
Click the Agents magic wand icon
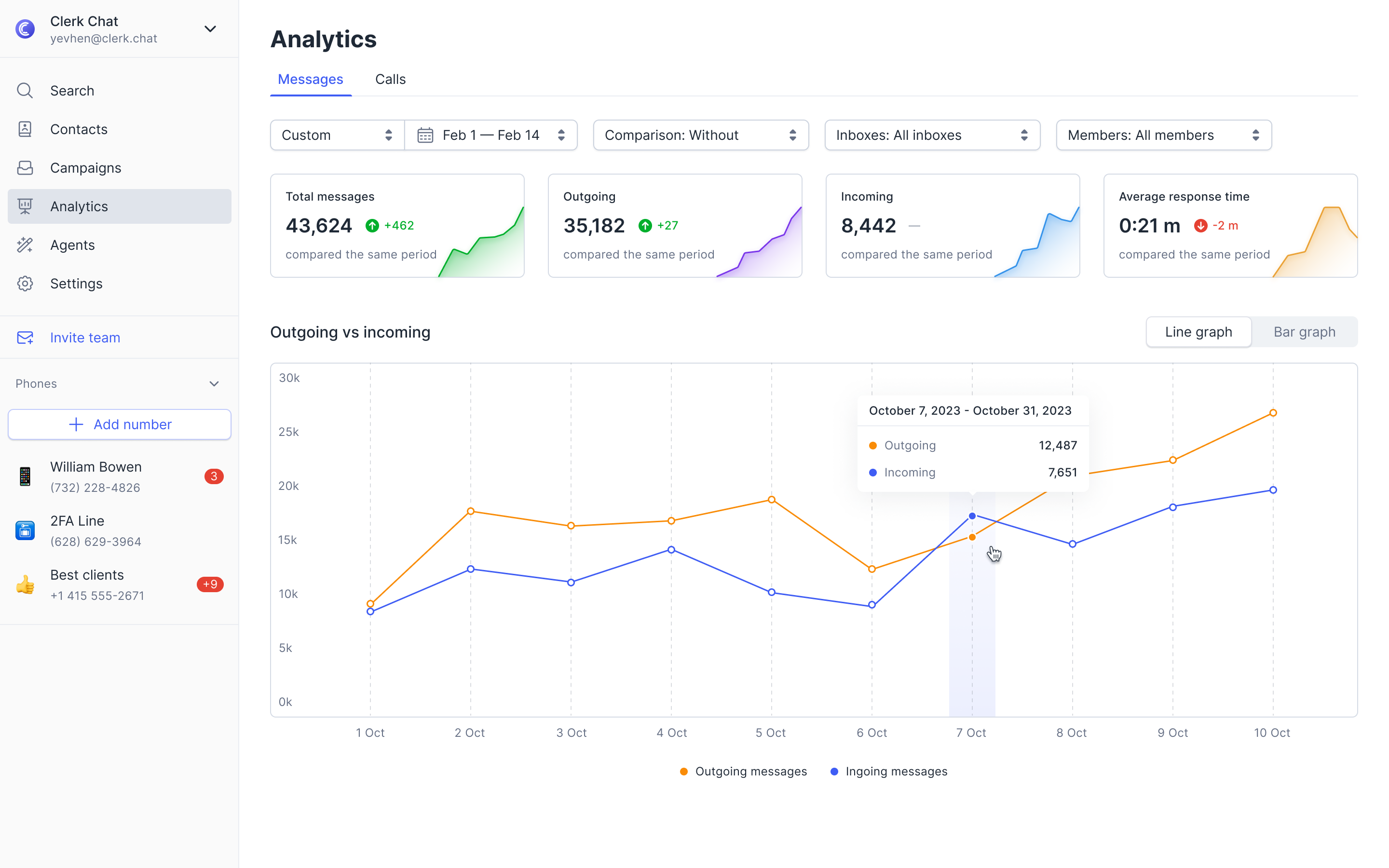pyautogui.click(x=25, y=245)
